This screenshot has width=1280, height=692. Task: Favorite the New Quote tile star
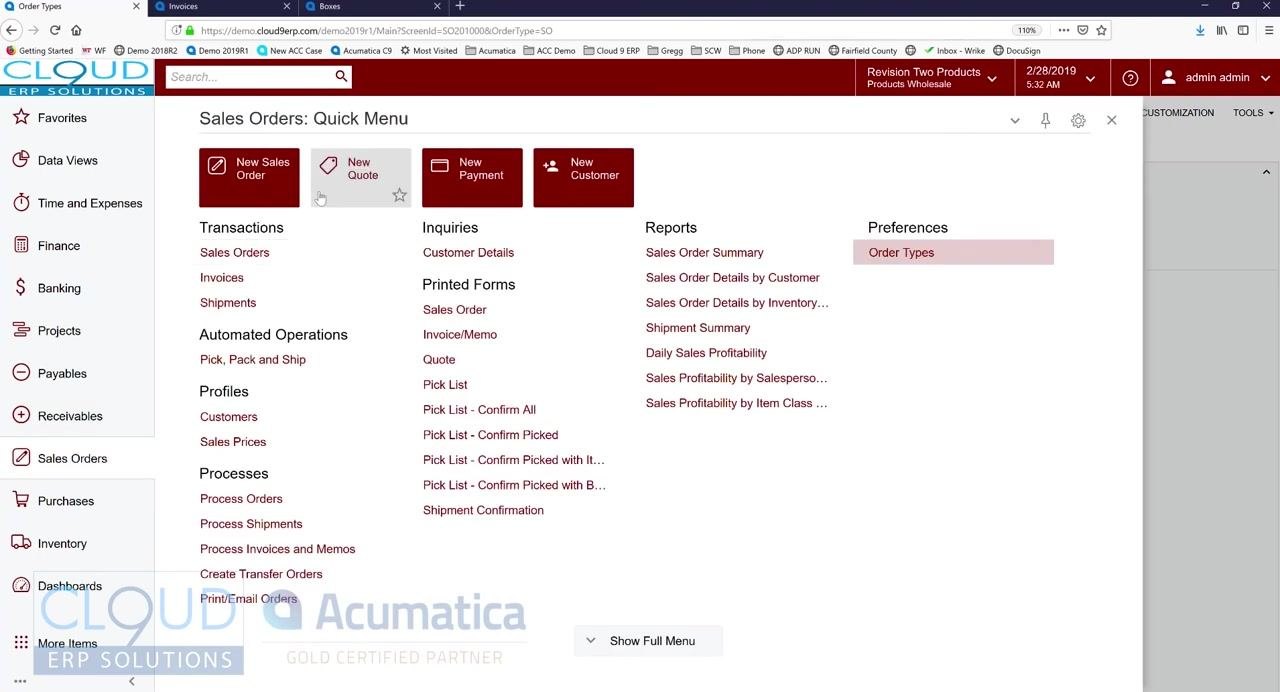399,195
